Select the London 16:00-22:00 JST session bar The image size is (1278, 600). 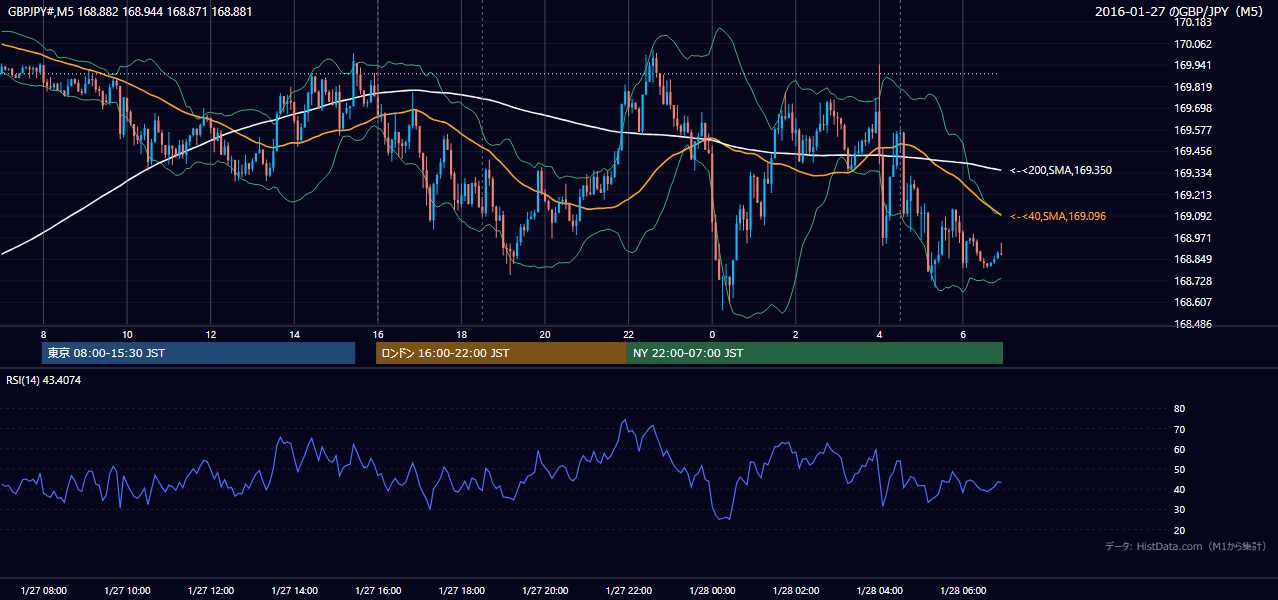click(x=501, y=353)
